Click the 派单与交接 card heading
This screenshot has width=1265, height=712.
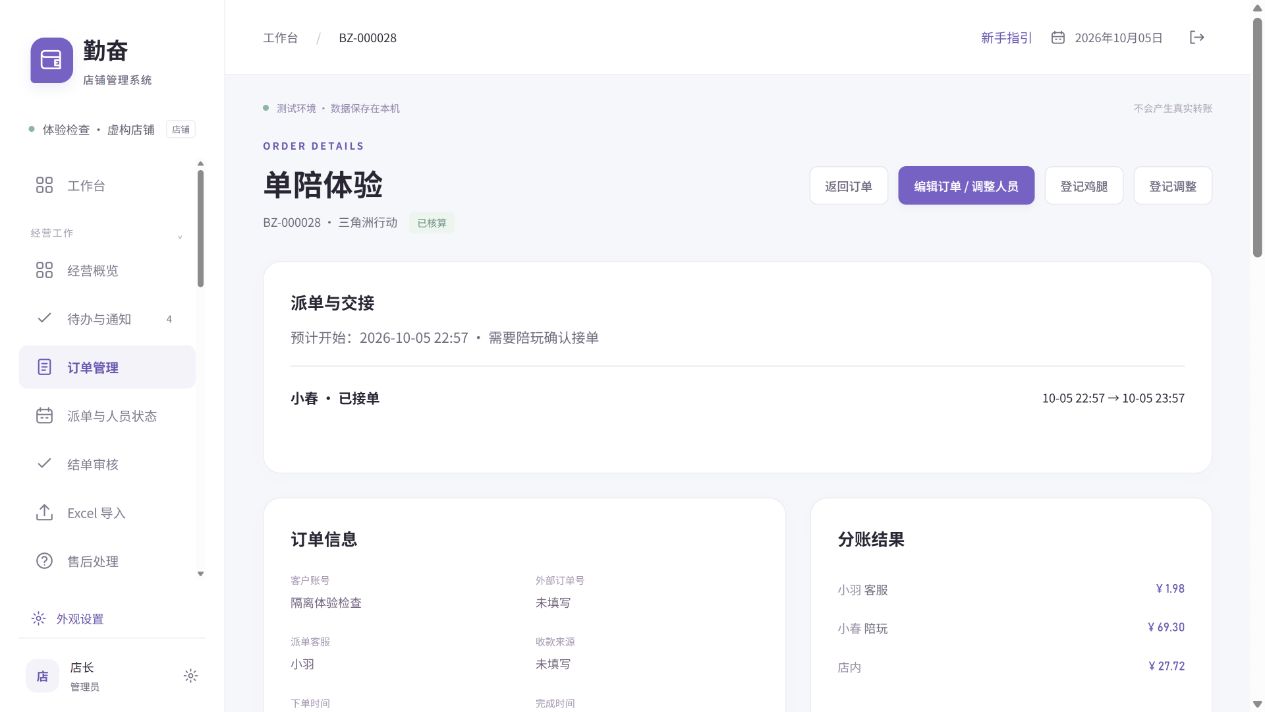click(x=333, y=303)
